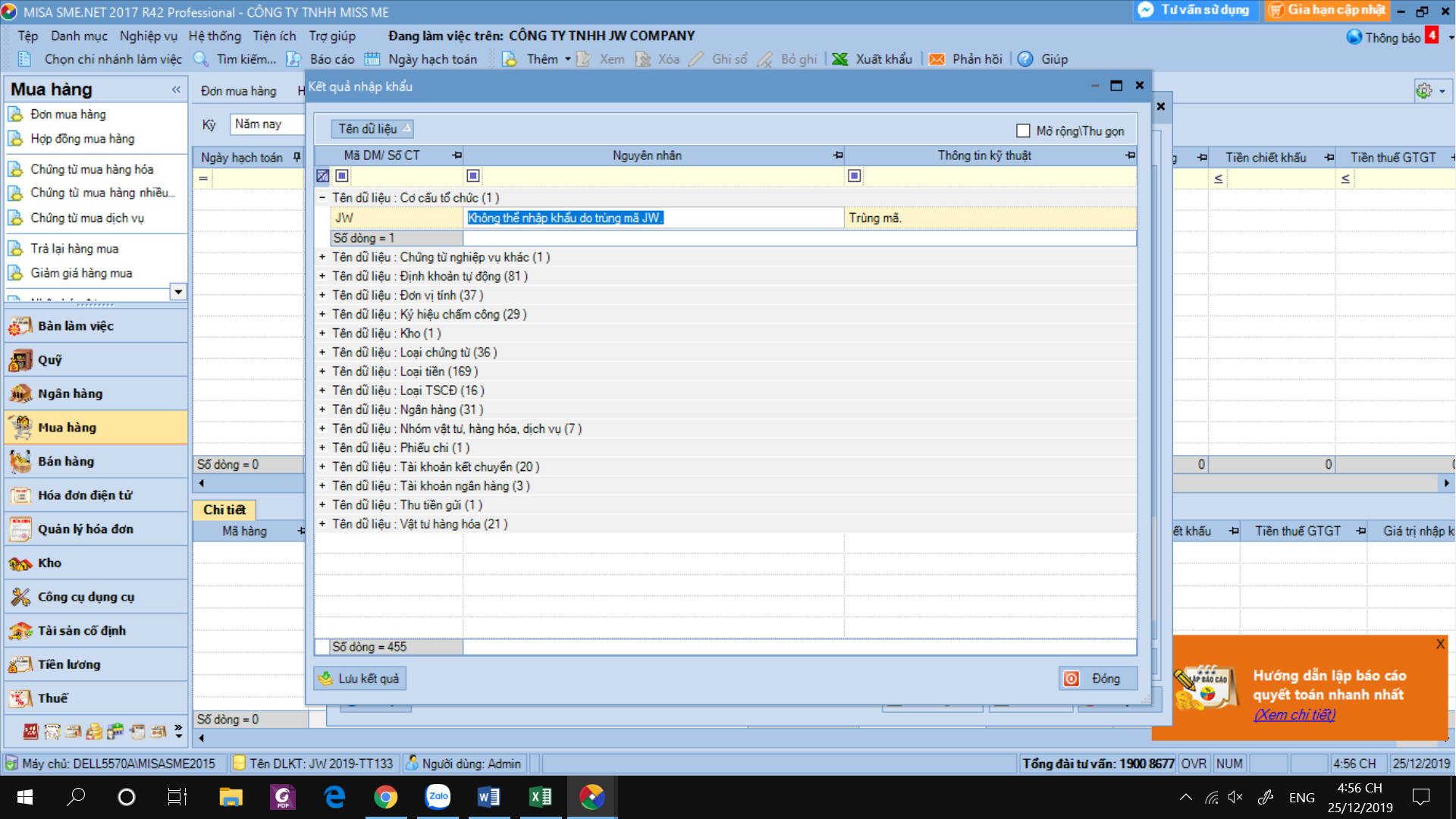Screen dimensions: 1456x819
Task: Expand the Định khoản tự động group
Action: click(322, 276)
